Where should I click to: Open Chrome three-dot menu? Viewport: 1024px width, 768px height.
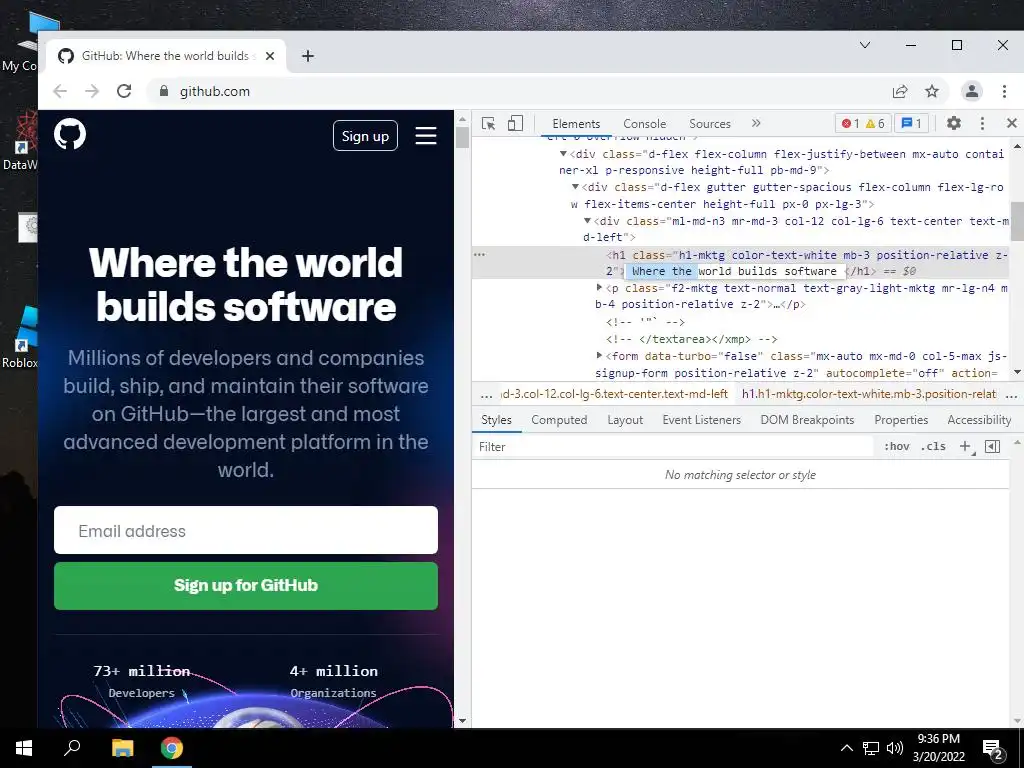(x=1004, y=91)
